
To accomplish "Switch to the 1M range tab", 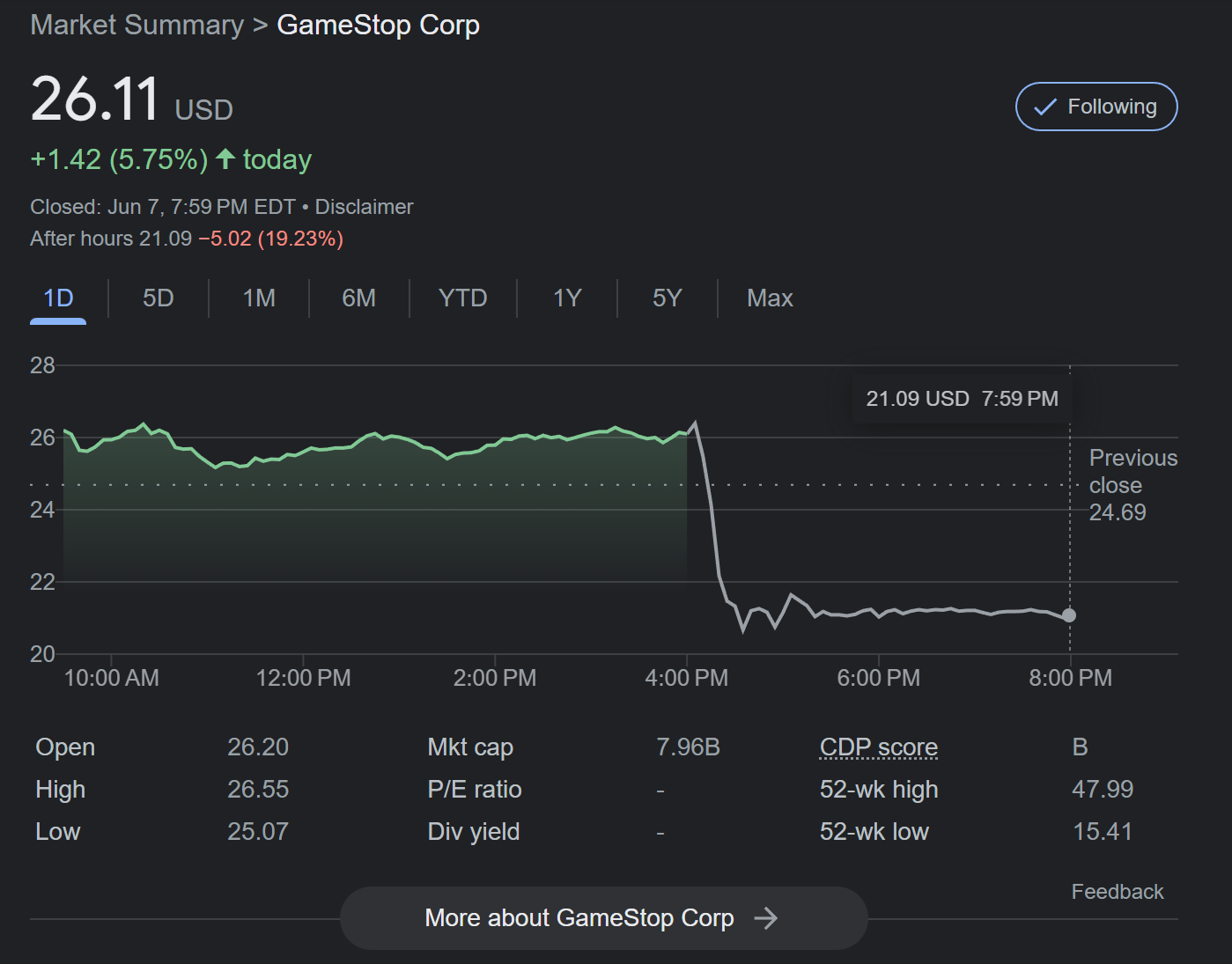I will click(259, 298).
